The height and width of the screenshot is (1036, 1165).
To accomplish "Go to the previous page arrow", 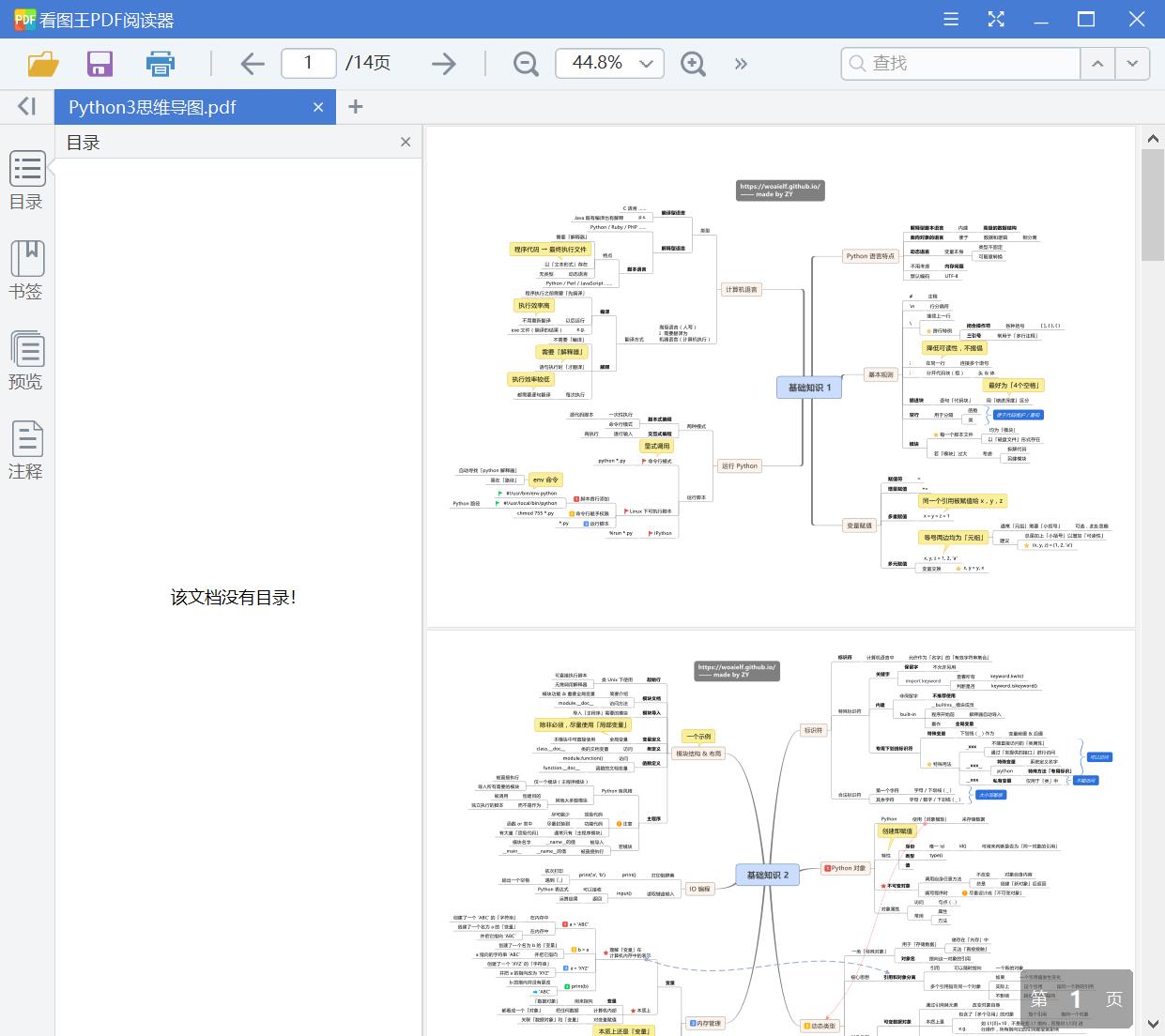I will 253,63.
